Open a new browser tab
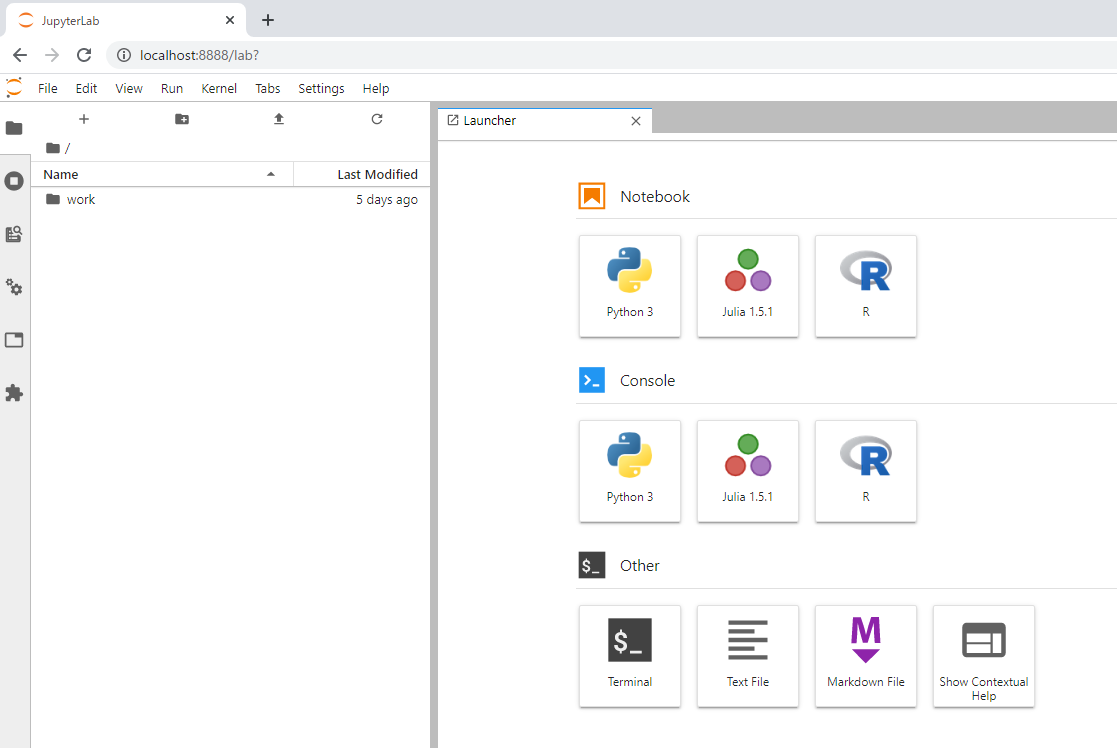This screenshot has width=1117, height=748. (x=268, y=20)
